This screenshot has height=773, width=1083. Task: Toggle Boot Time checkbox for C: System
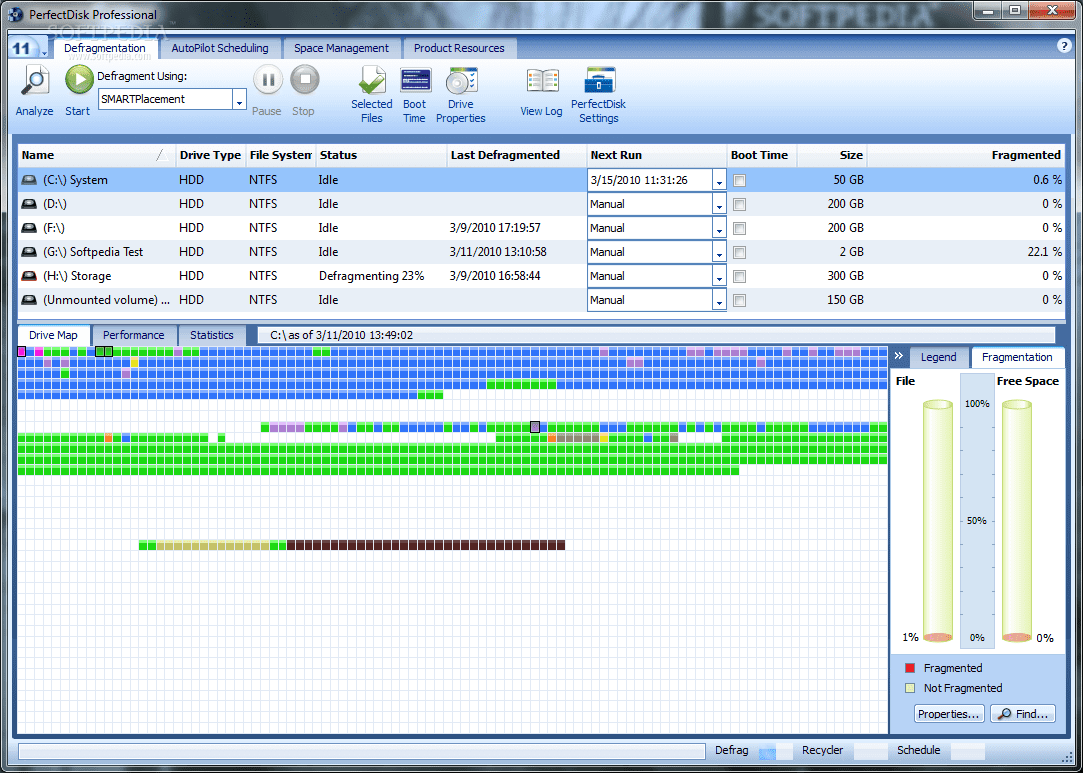[x=740, y=180]
